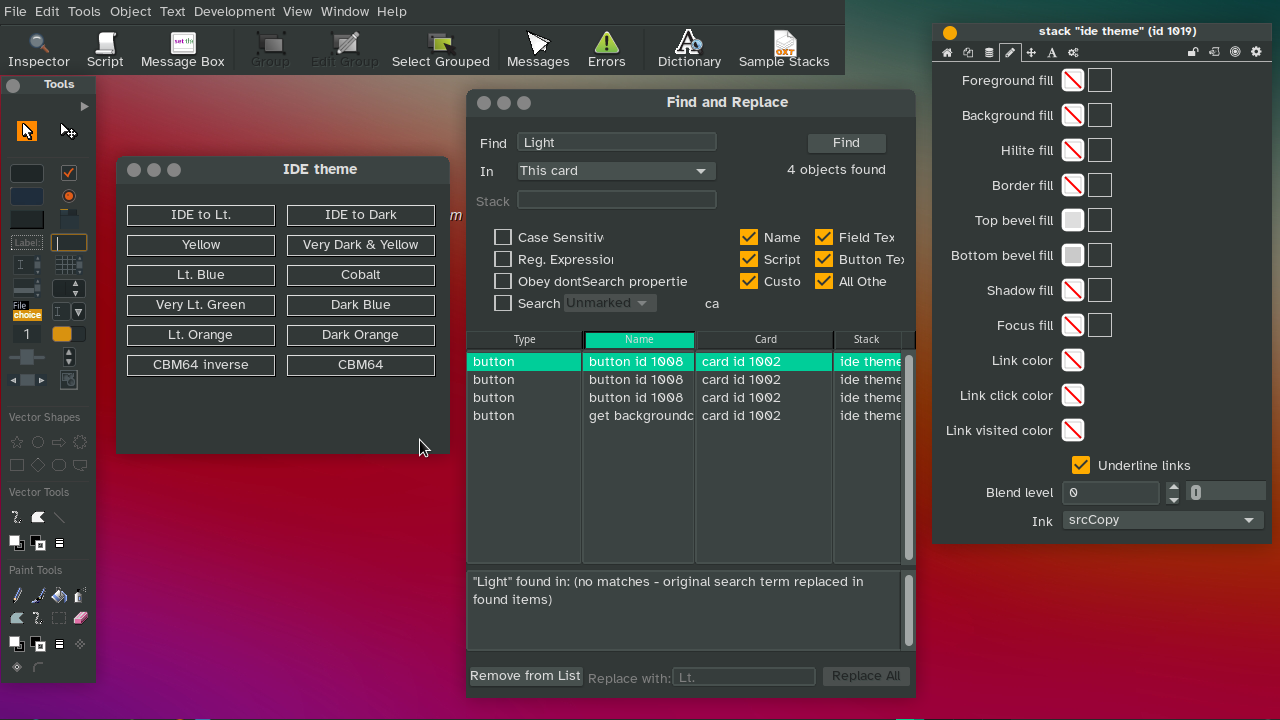Click Remove from List button
Viewport: 1280px width, 720px height.
(525, 676)
